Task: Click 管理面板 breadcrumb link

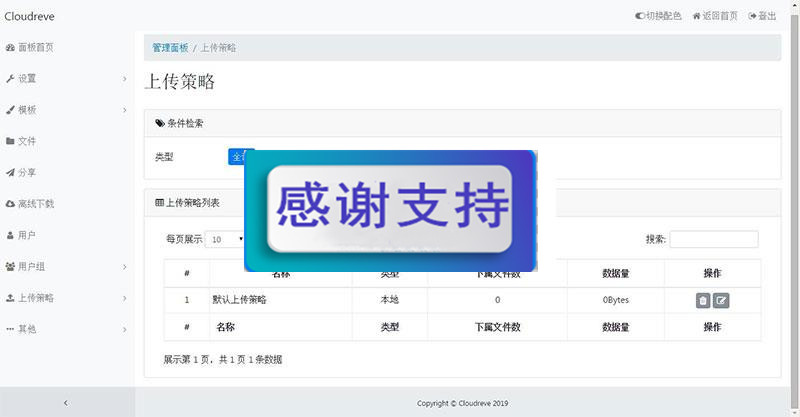Action: click(x=170, y=48)
